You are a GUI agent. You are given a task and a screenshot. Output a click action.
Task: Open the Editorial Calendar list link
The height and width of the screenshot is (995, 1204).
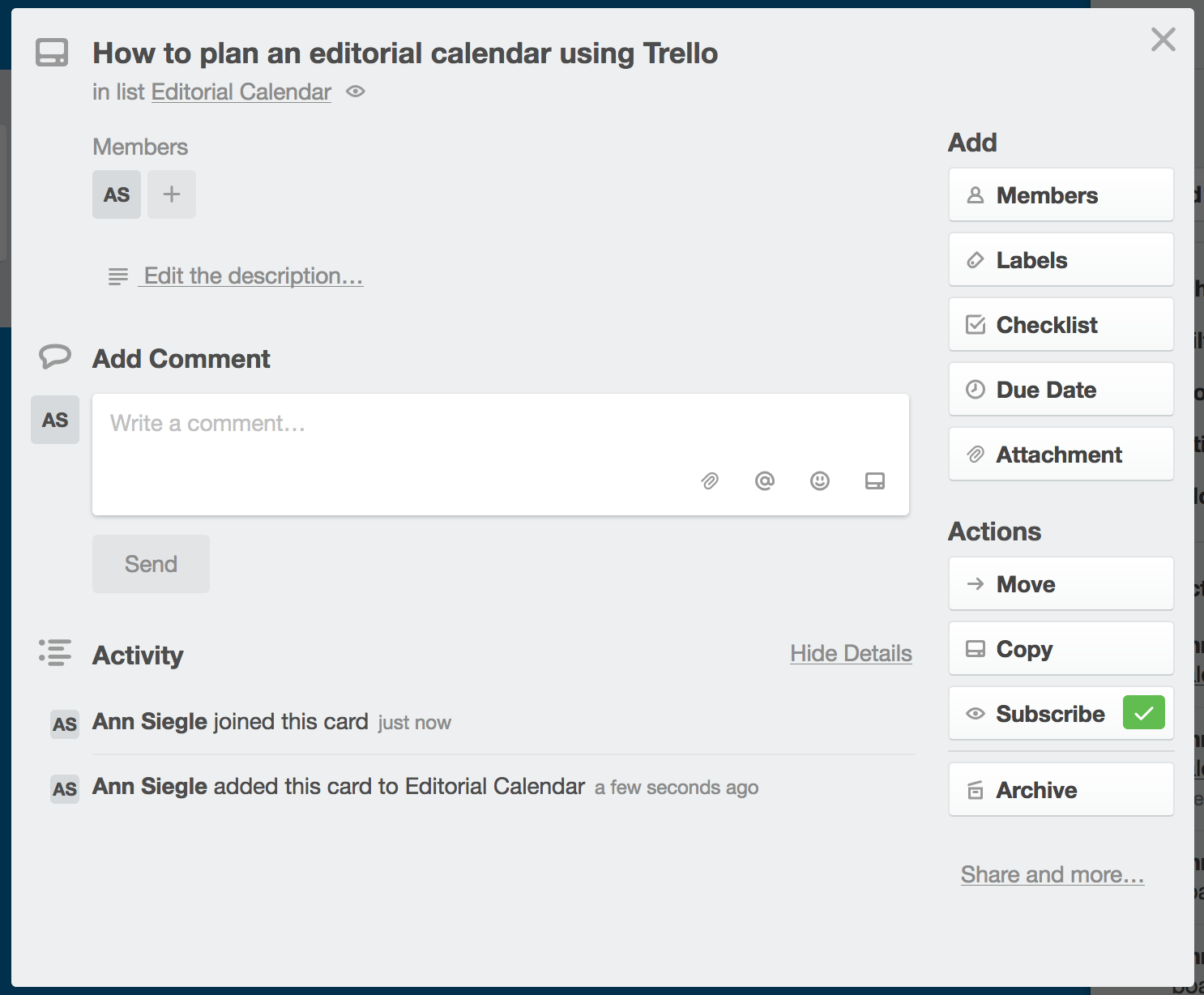point(241,92)
